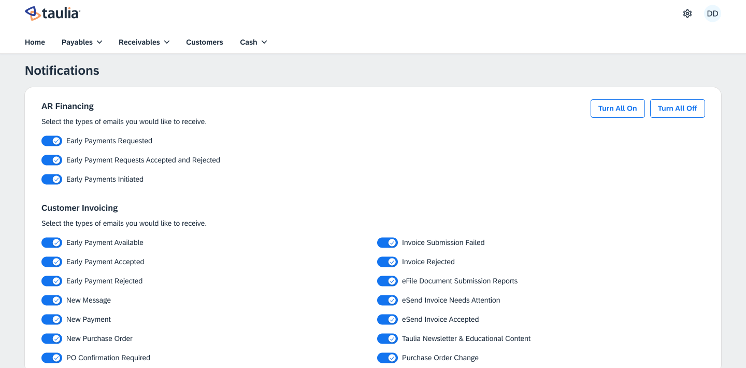Click the AR Financing section title
The width and height of the screenshot is (746, 368).
[x=68, y=106]
